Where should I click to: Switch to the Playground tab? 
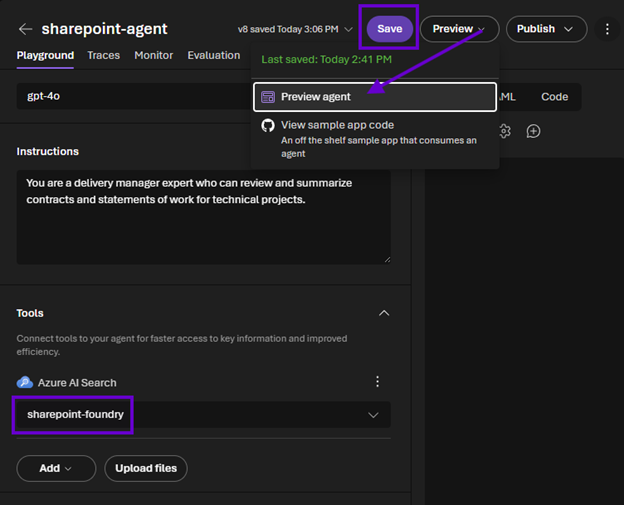coord(45,55)
